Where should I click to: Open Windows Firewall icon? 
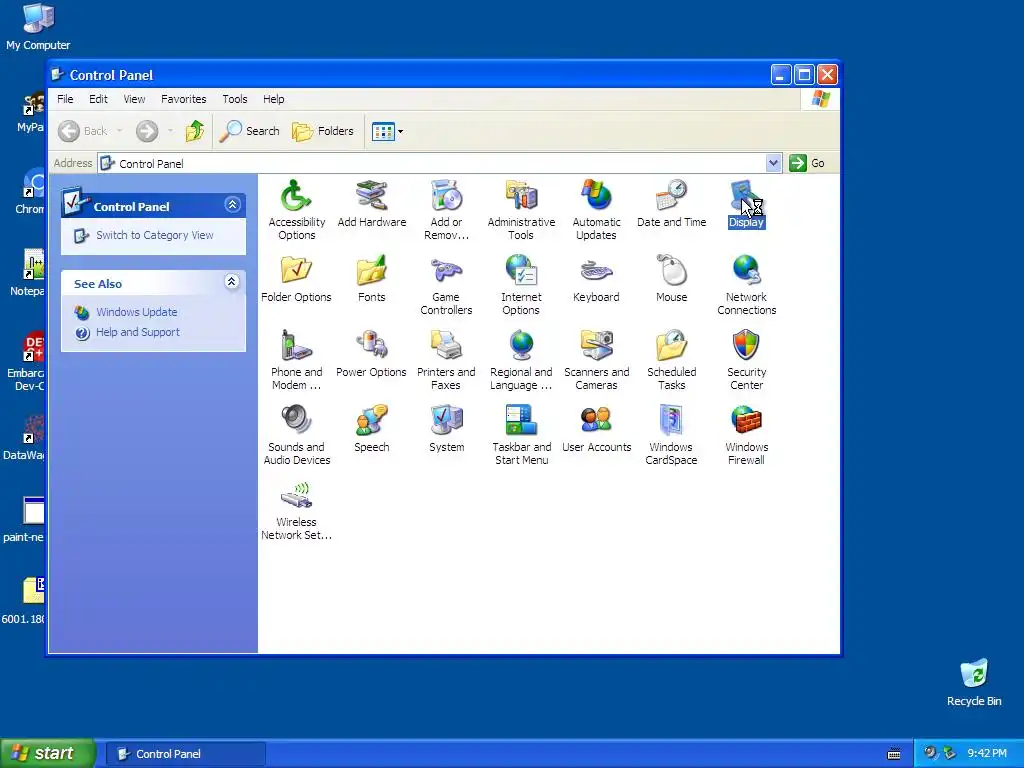pos(746,434)
